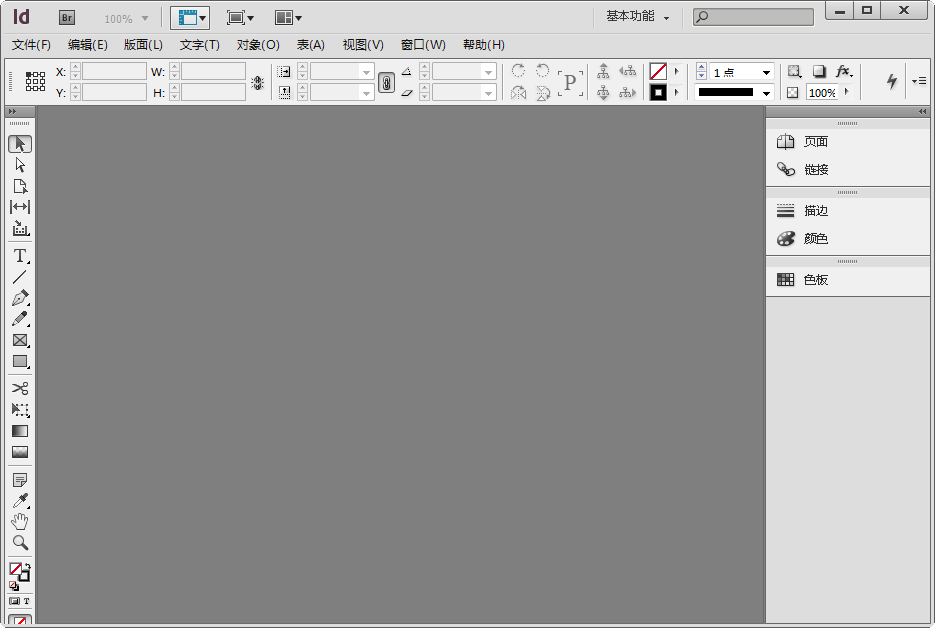Activate the Hand tool

tap(20, 521)
